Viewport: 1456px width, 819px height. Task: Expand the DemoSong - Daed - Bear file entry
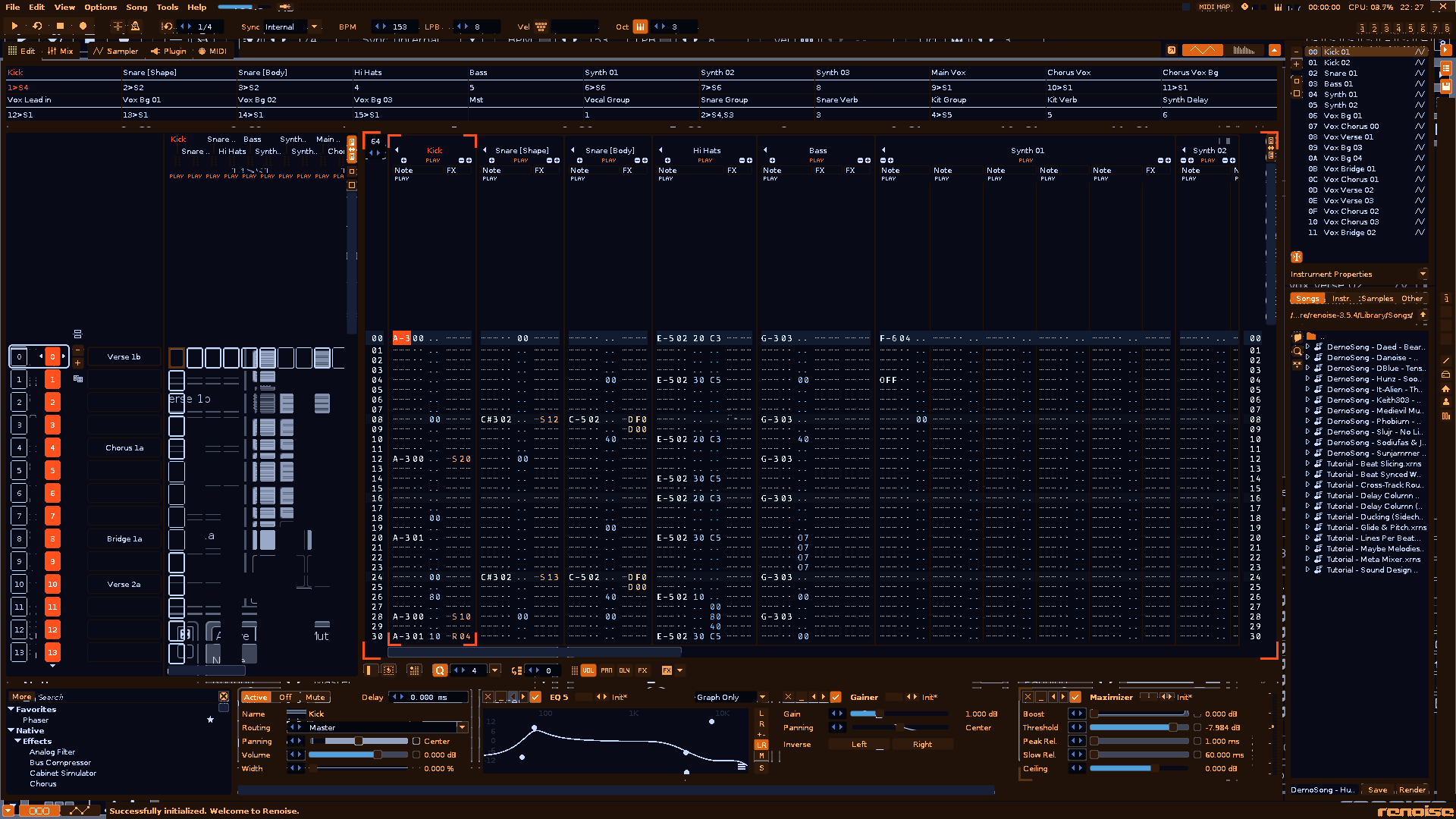click(x=1307, y=347)
